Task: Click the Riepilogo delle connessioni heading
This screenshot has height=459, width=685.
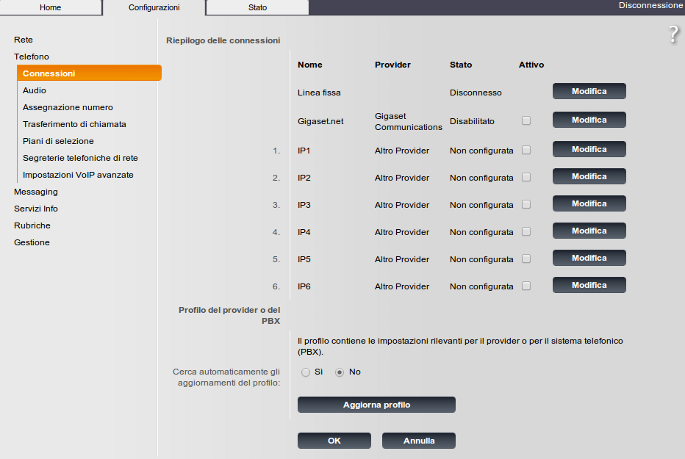Action: (223, 40)
